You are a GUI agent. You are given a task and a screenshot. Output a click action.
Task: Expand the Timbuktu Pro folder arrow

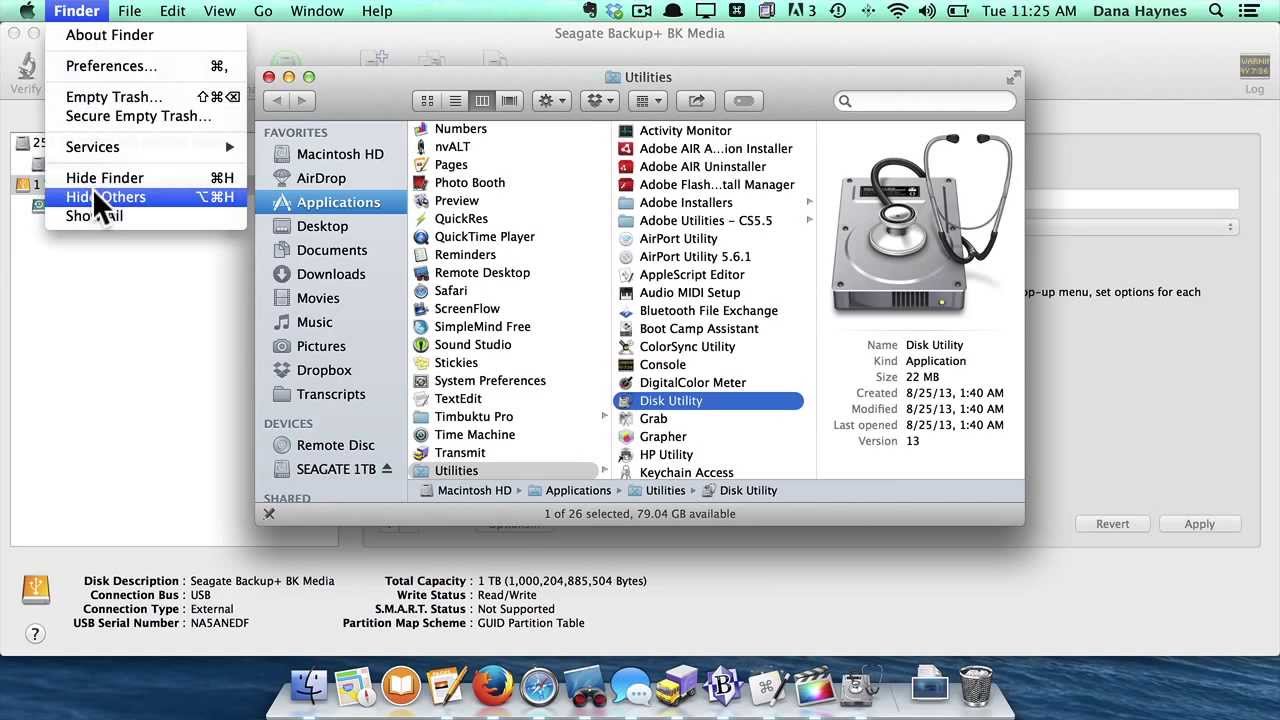(x=604, y=417)
